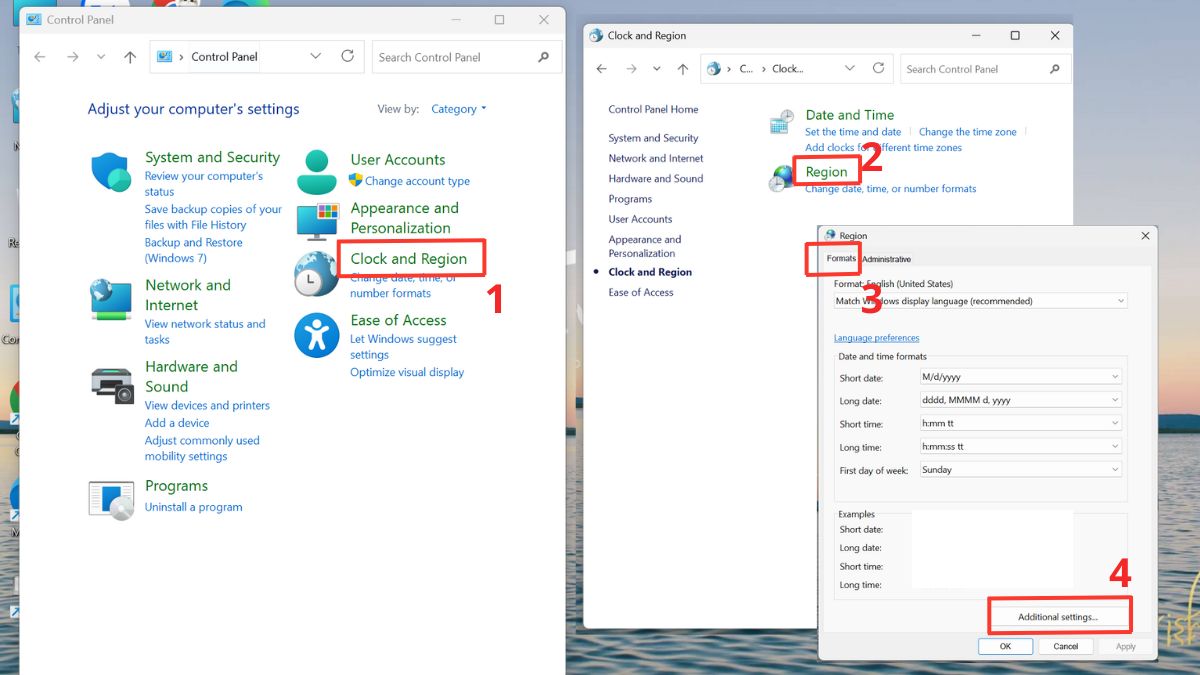Click Change the time zone

coord(967,131)
